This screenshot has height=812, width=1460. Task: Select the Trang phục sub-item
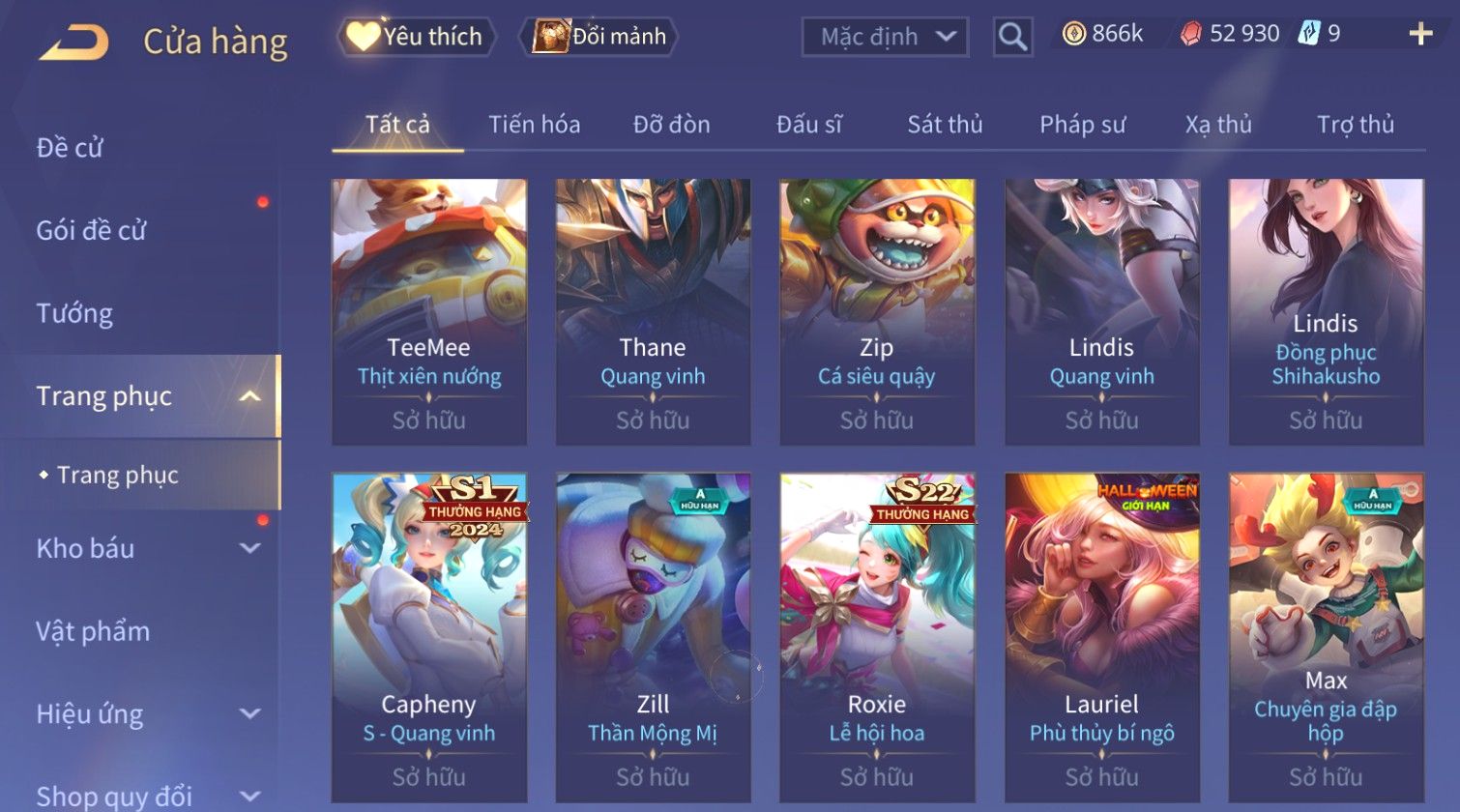click(117, 475)
